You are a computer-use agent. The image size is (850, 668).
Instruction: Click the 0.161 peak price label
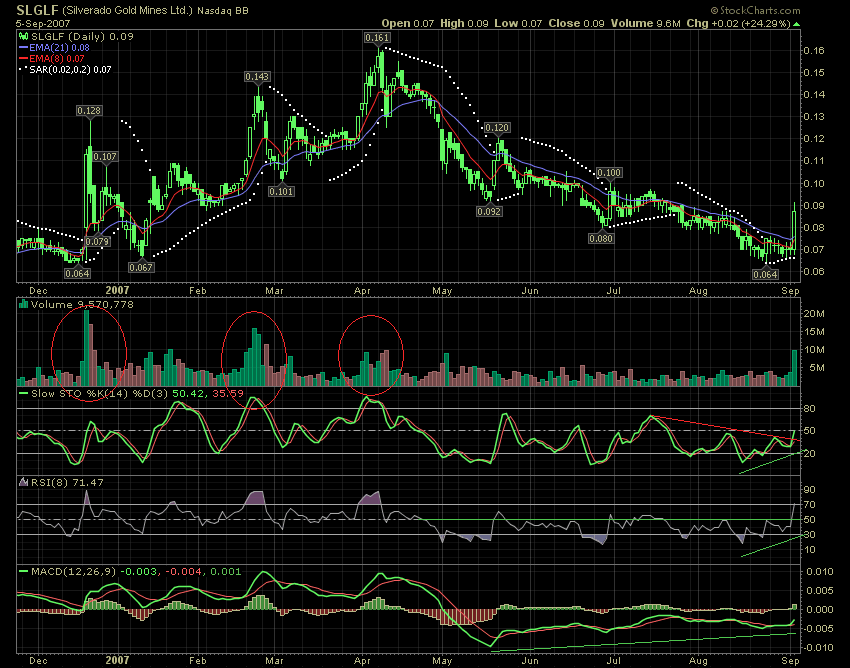(377, 37)
